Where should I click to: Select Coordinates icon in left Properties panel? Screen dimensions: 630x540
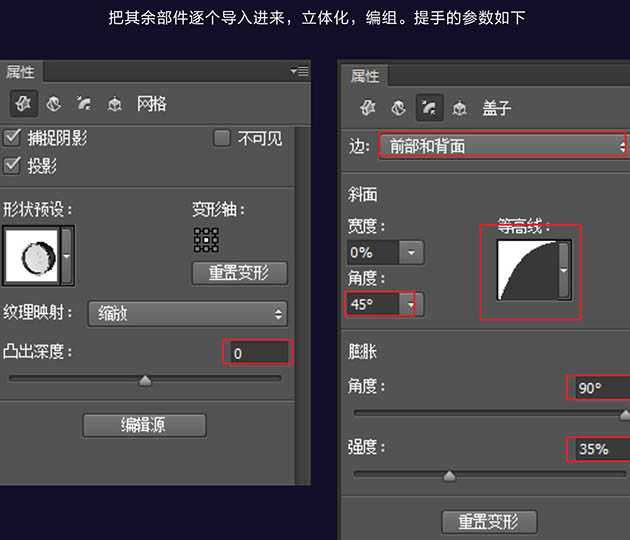point(115,104)
